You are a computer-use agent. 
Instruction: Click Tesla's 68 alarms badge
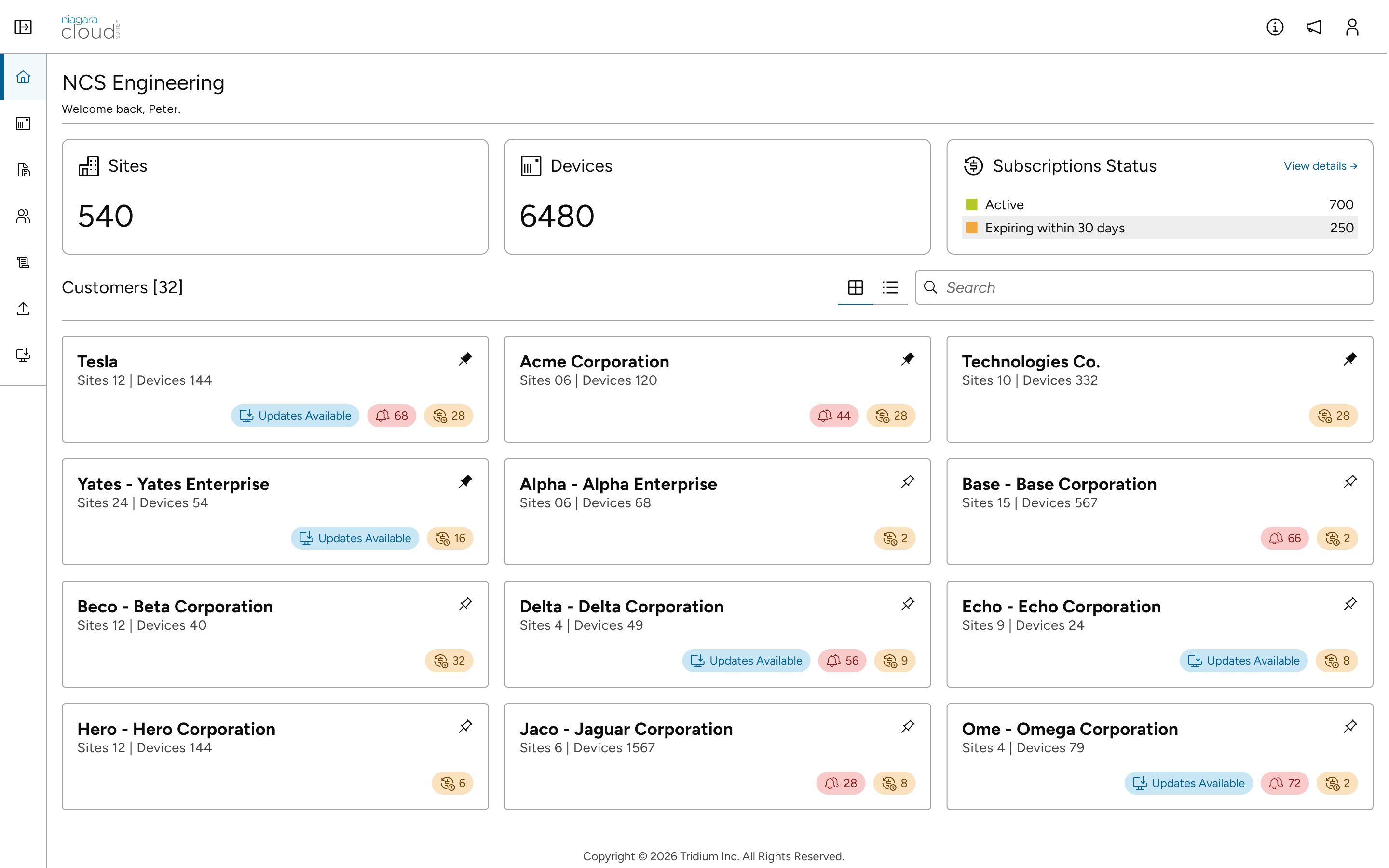(392, 416)
